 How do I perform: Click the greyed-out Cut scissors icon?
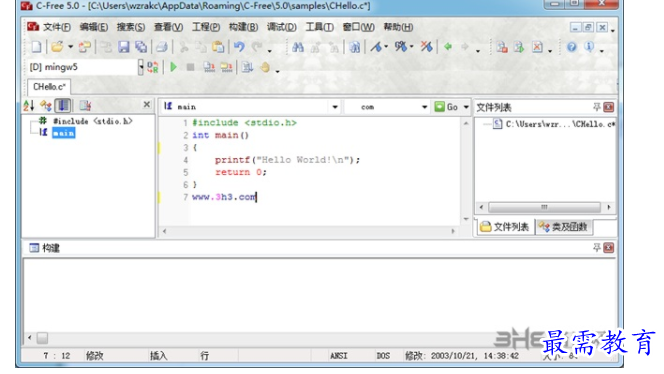coord(184,47)
